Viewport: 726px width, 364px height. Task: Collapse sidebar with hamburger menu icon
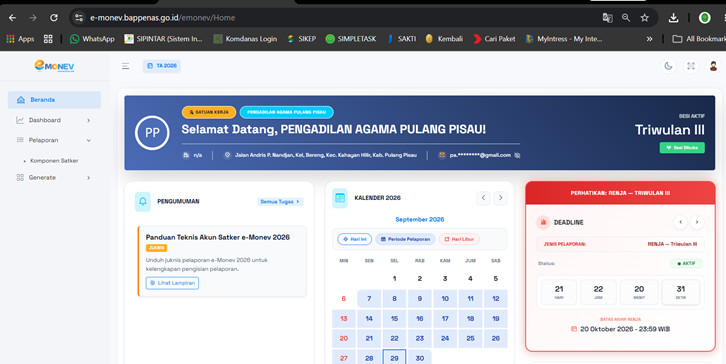point(125,66)
